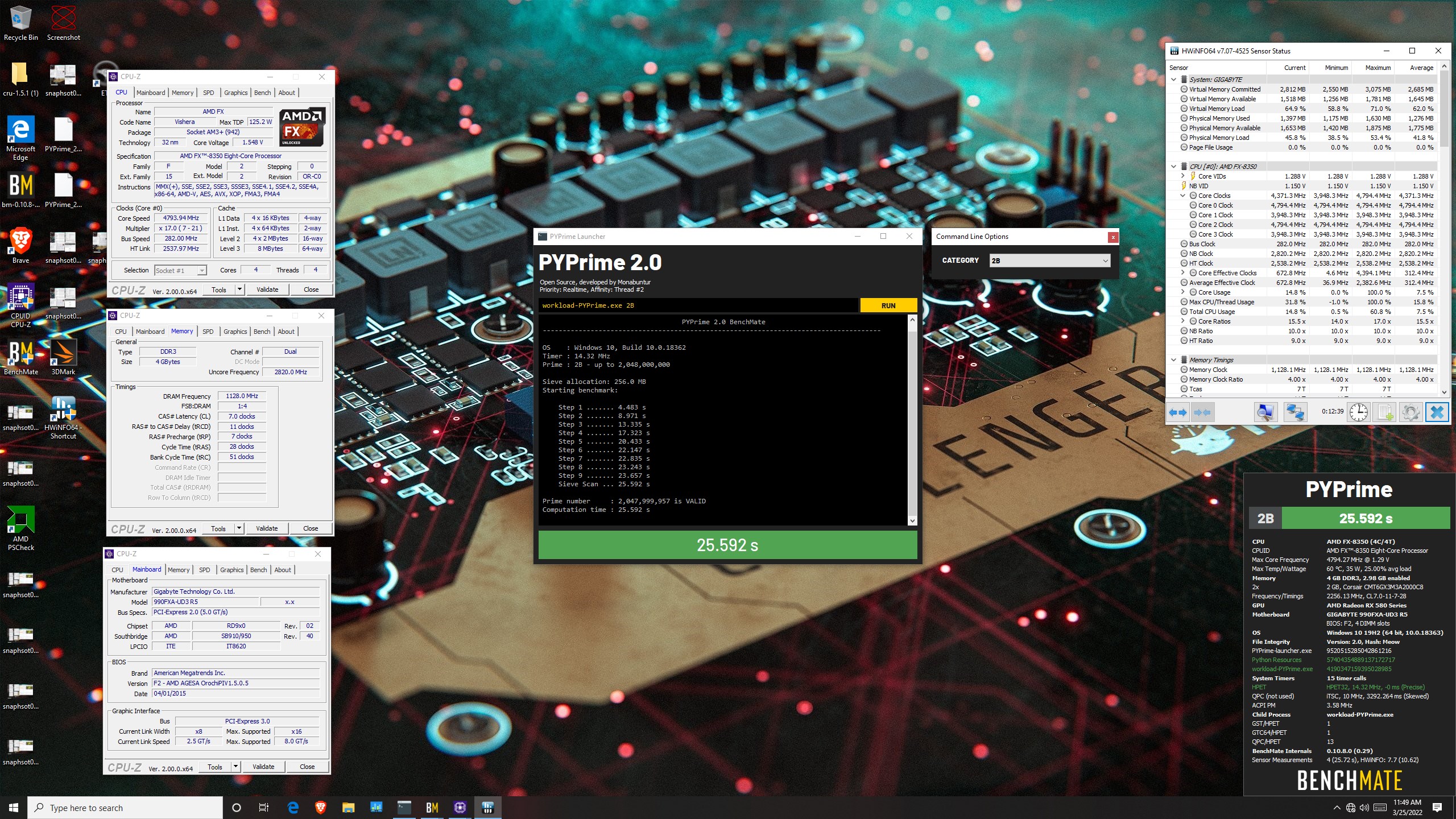Open the HWiNFO64 Shortcut desktop icon

[63, 417]
